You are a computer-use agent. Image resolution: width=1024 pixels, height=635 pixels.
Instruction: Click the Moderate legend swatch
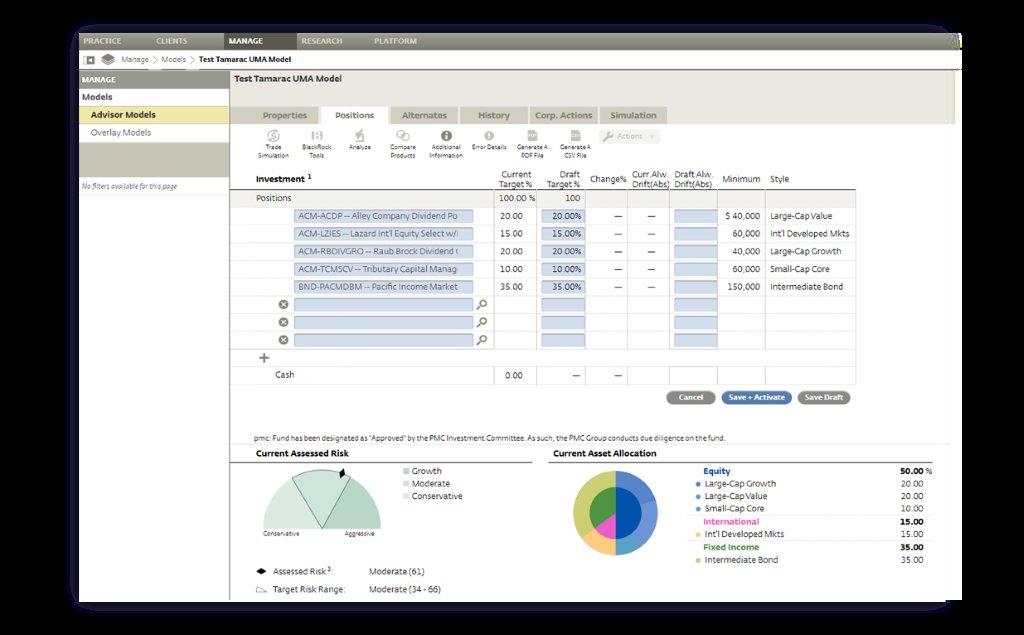click(x=406, y=483)
